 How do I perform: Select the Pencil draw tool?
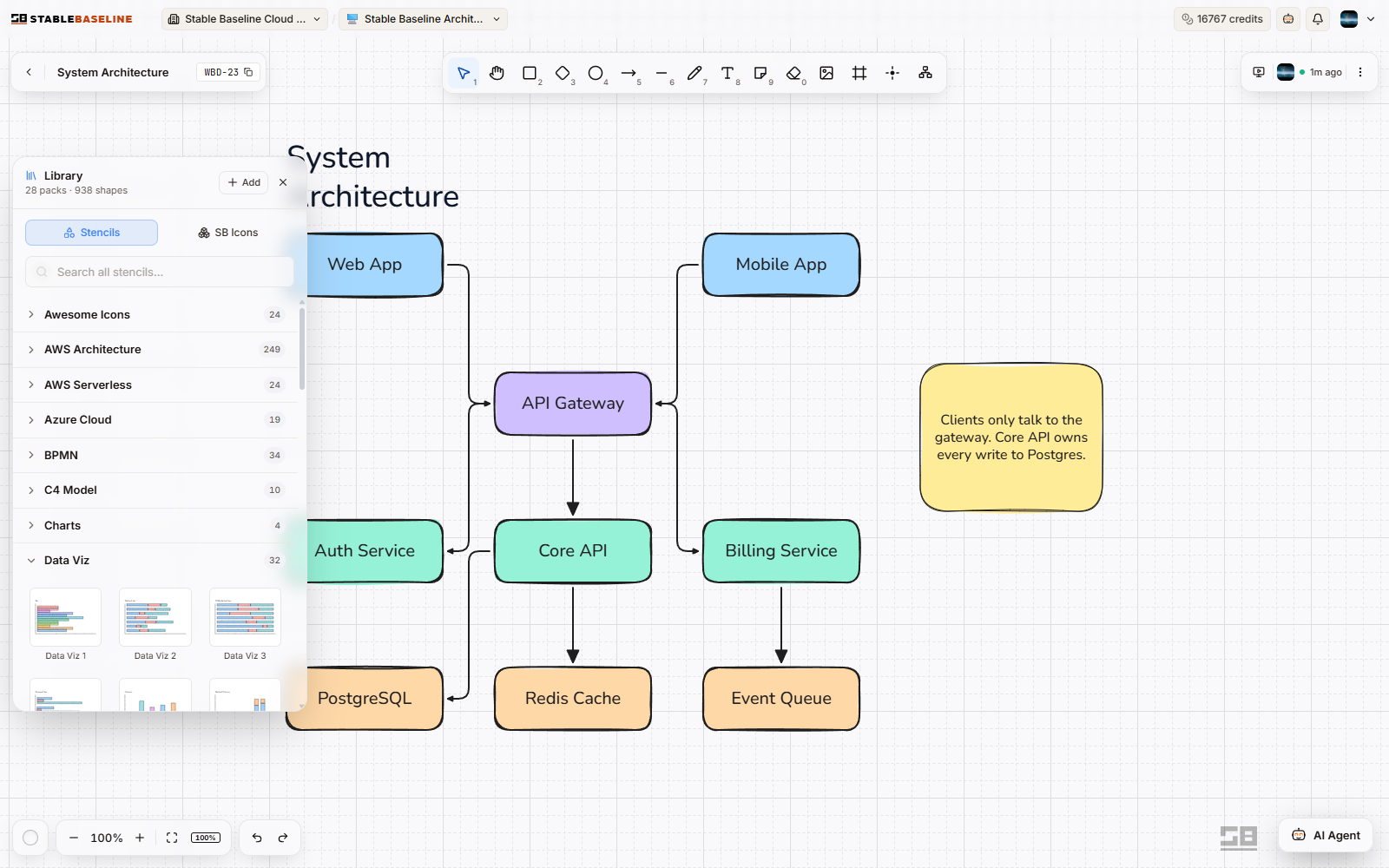pyautogui.click(x=694, y=73)
